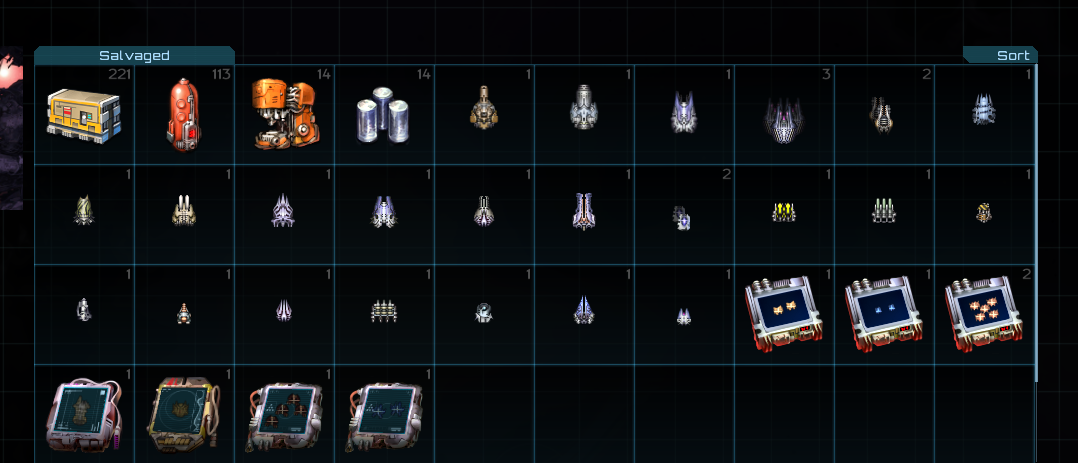Select the blueprint chip with two orange fighters

tap(784, 313)
